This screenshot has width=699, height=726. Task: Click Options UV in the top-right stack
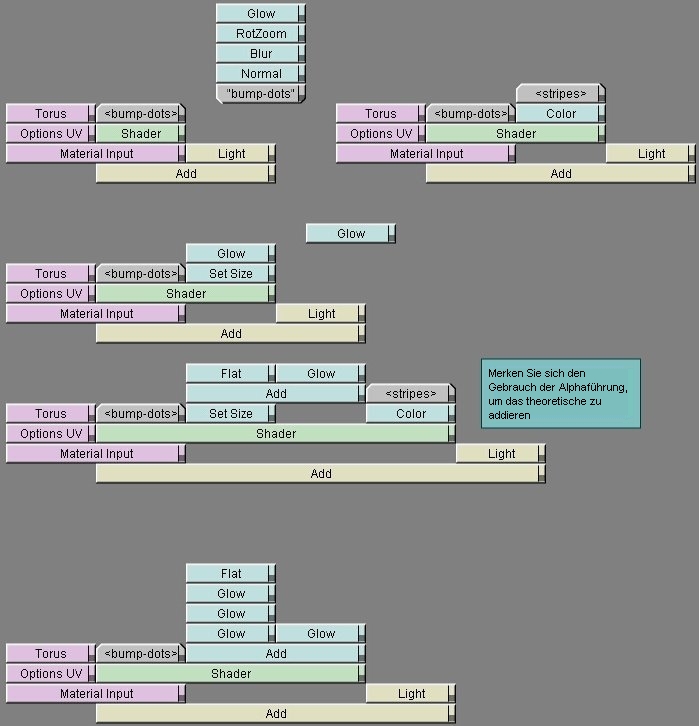coord(381,133)
